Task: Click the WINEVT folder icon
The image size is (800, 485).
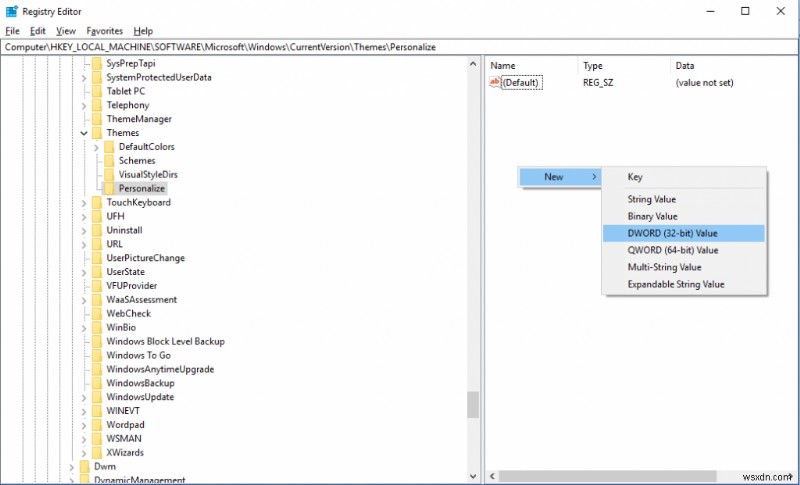Action: coord(97,411)
